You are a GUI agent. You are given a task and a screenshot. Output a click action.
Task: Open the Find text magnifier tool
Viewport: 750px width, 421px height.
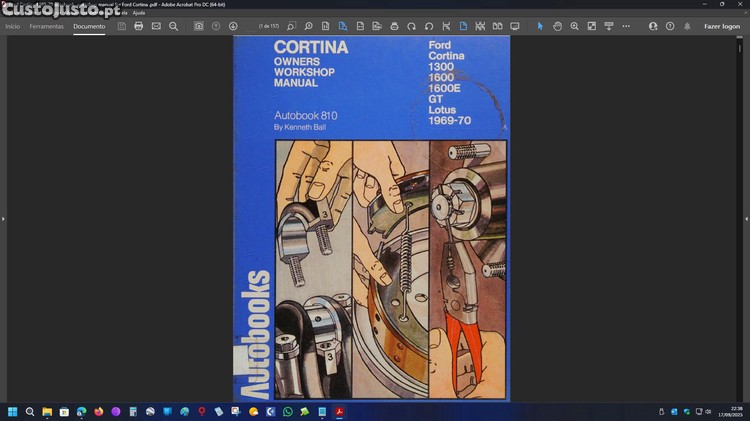[x=173, y=26]
